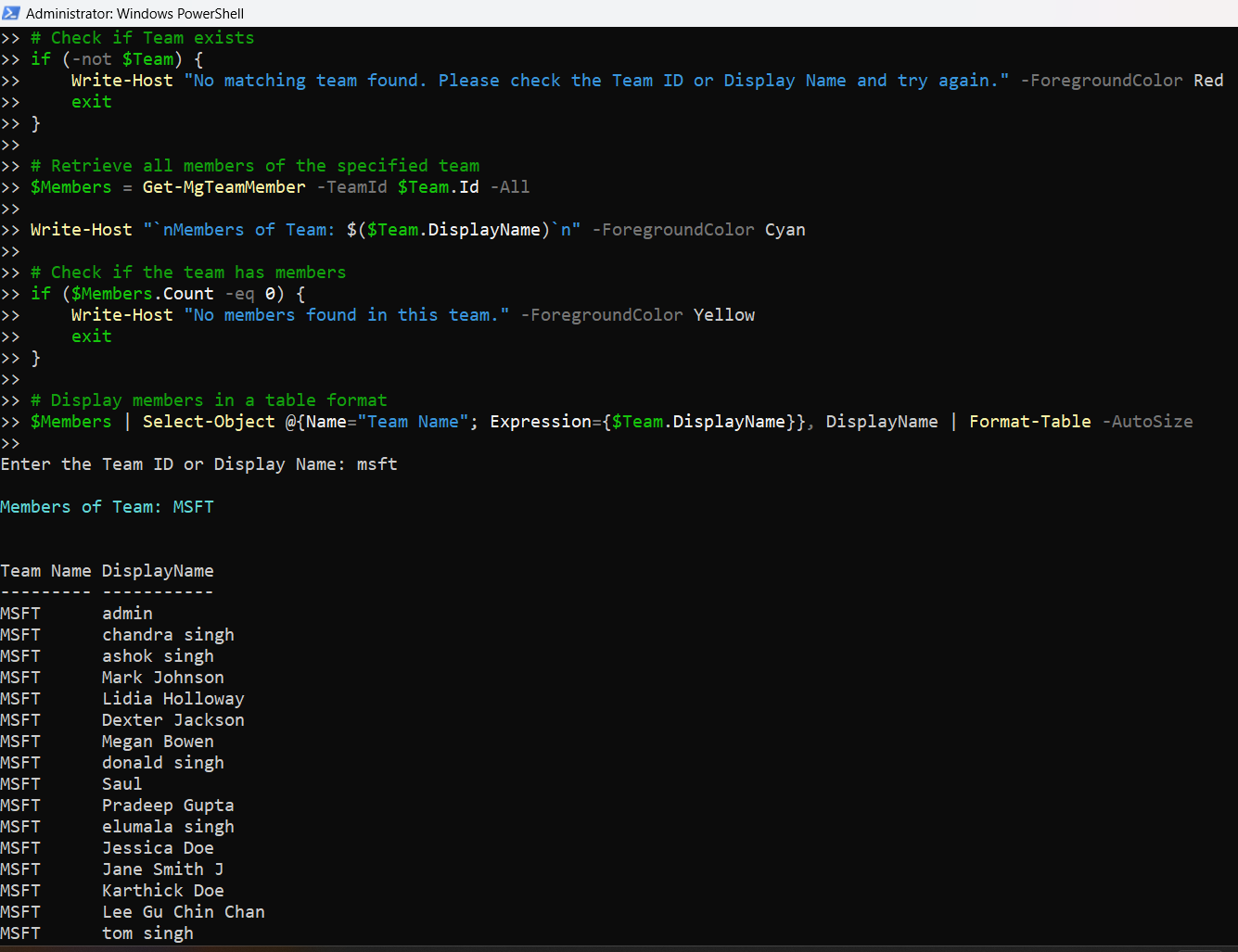Click Megan Bowen in the members list
This screenshot has height=952, width=1238.
[x=158, y=742]
